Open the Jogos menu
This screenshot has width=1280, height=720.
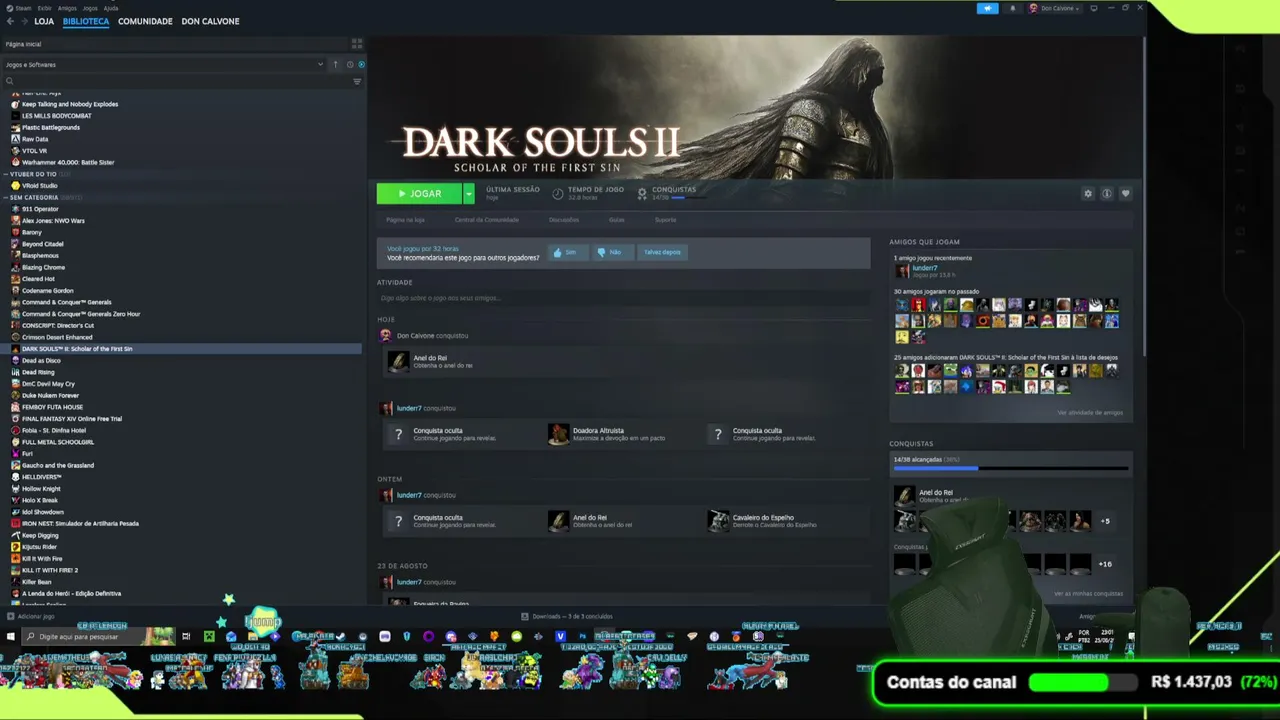pos(90,8)
